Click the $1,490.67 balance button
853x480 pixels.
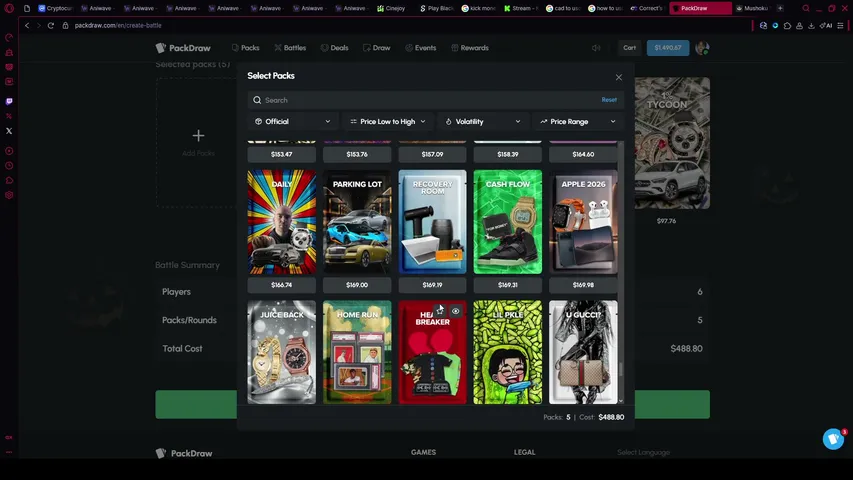(x=668, y=48)
